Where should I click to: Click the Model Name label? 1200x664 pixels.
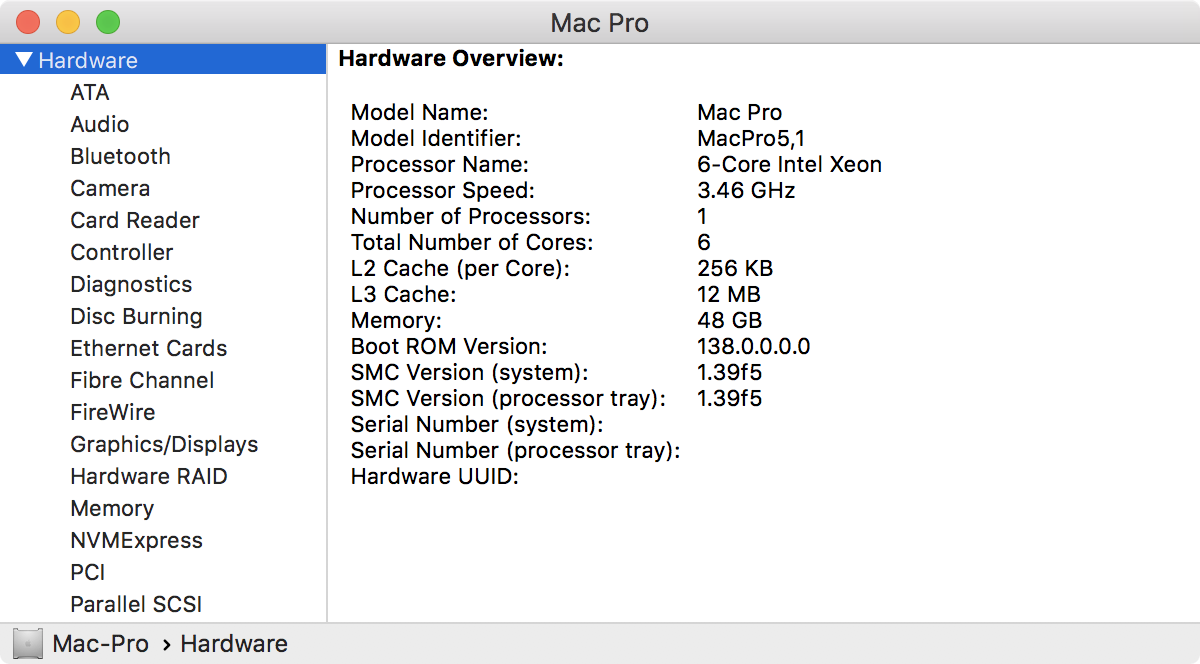(420, 112)
